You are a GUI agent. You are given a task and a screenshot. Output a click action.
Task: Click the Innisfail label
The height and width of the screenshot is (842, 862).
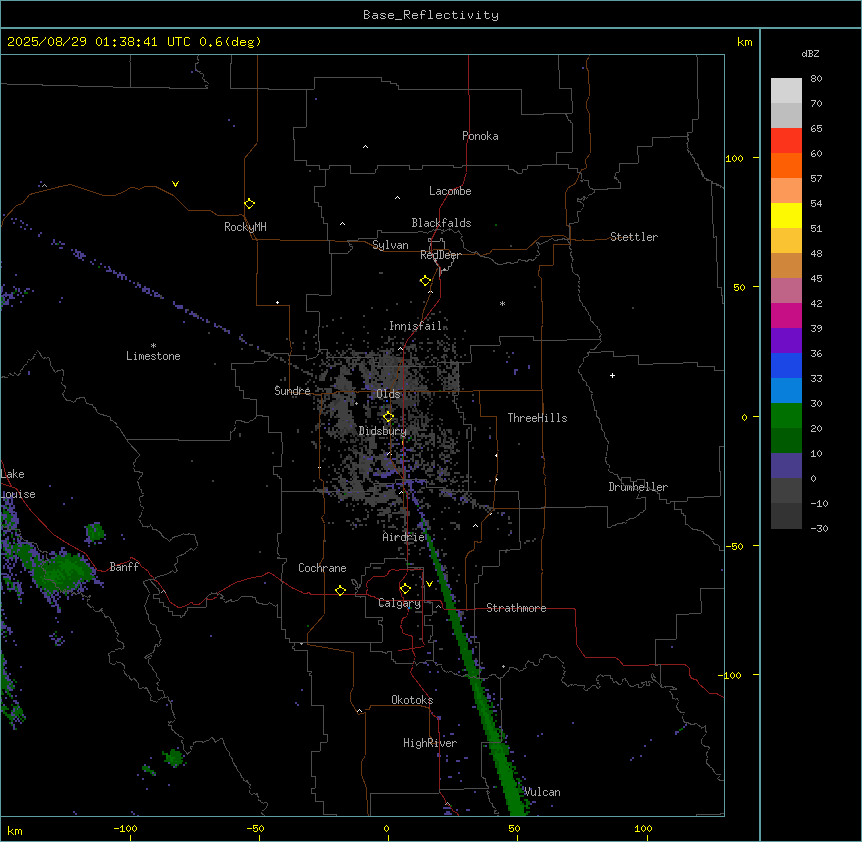416,326
